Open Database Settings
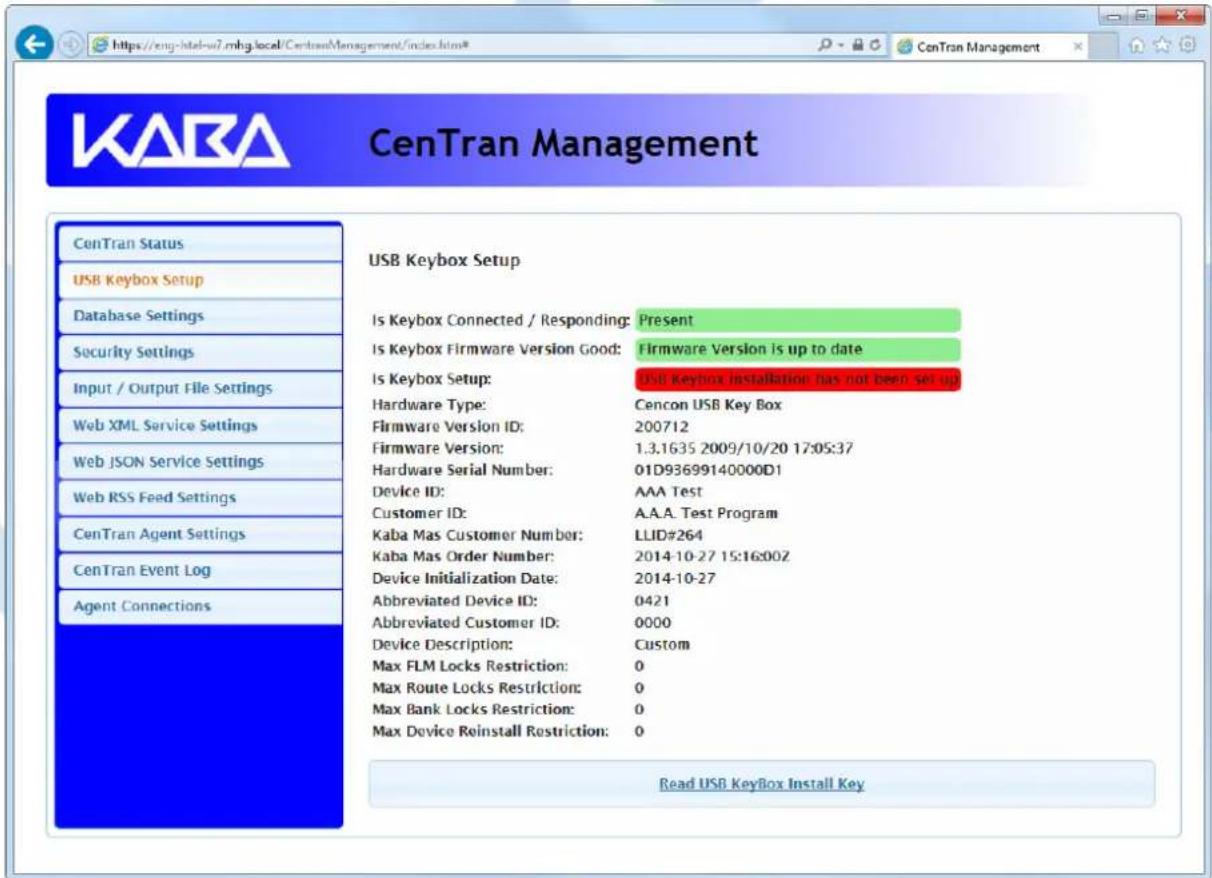This screenshot has width=1212, height=878. coord(200,316)
